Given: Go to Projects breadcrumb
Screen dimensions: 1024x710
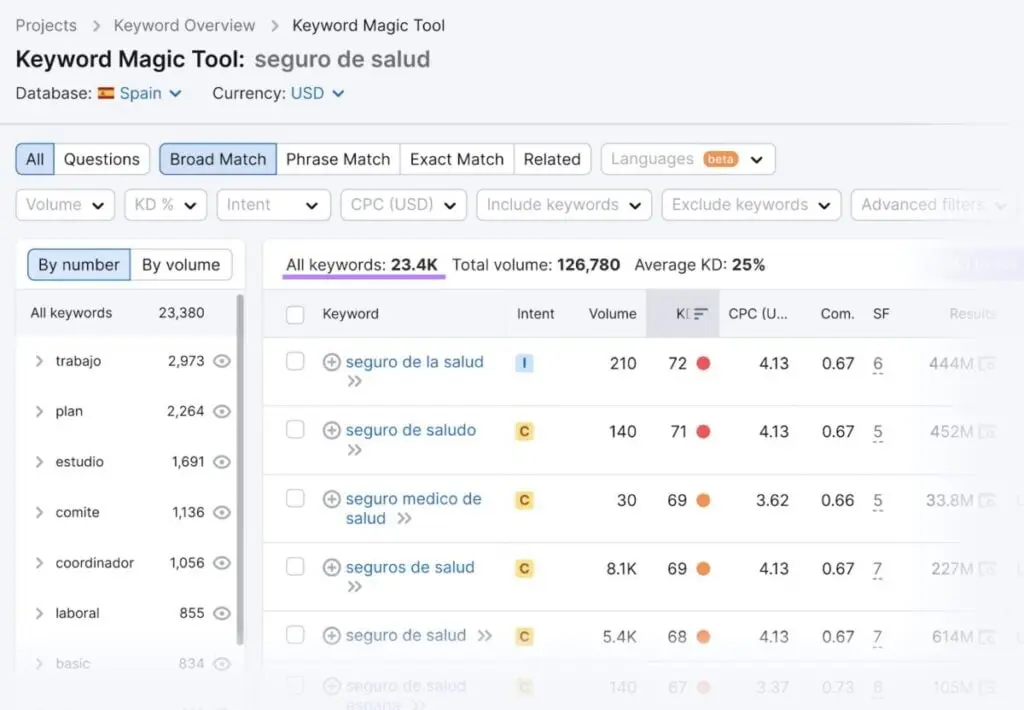Looking at the screenshot, I should 46,25.
